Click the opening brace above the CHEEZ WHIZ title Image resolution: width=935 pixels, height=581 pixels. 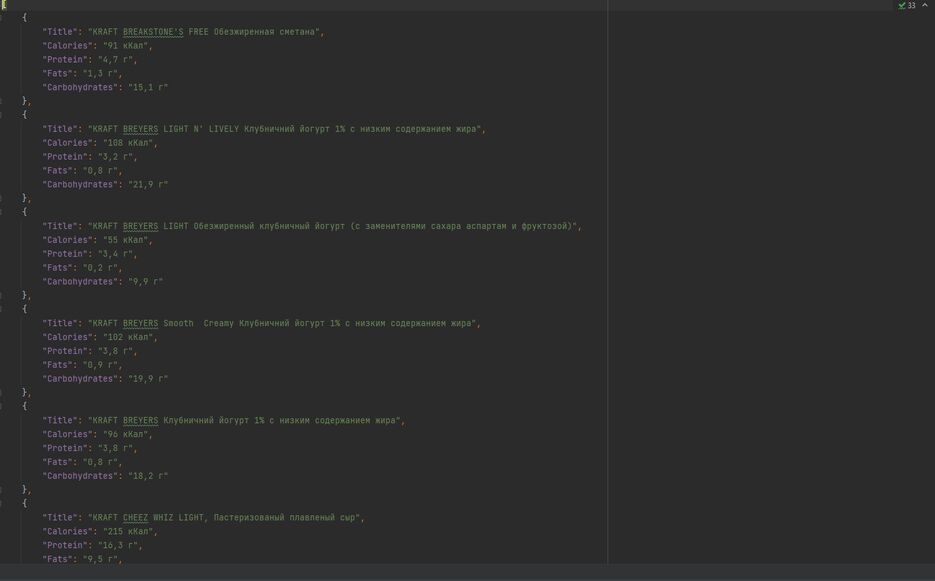(24, 503)
